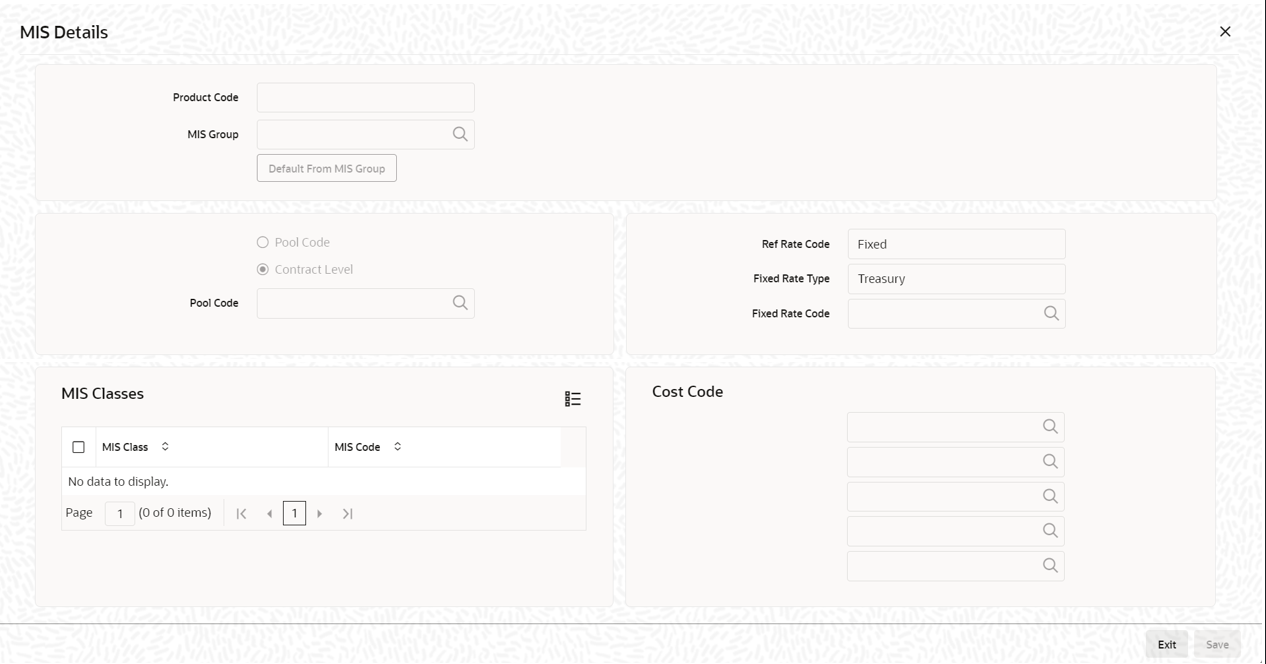
Task: Jump to last page in MIS Classes pagination
Action: click(347, 513)
